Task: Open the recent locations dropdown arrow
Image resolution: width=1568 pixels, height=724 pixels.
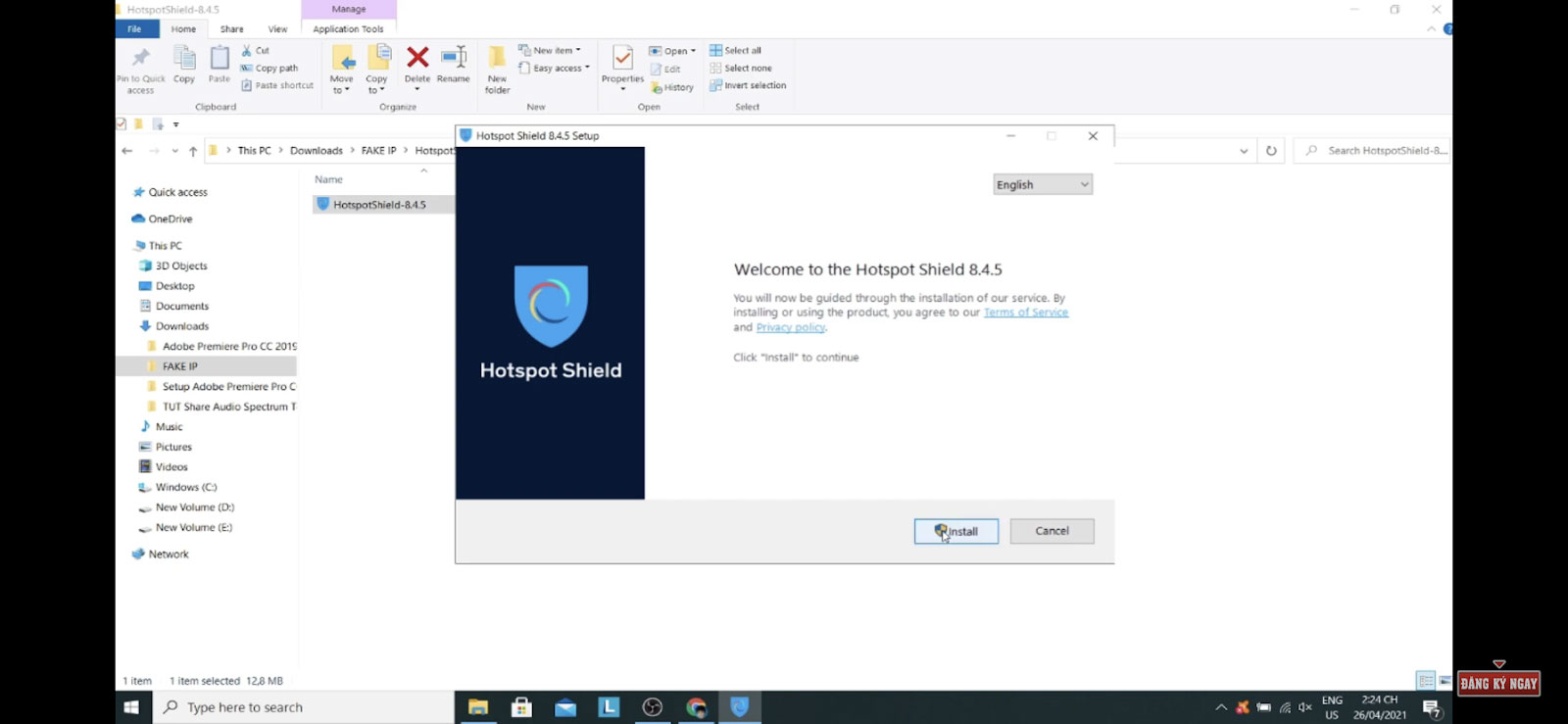Action: pos(175,151)
